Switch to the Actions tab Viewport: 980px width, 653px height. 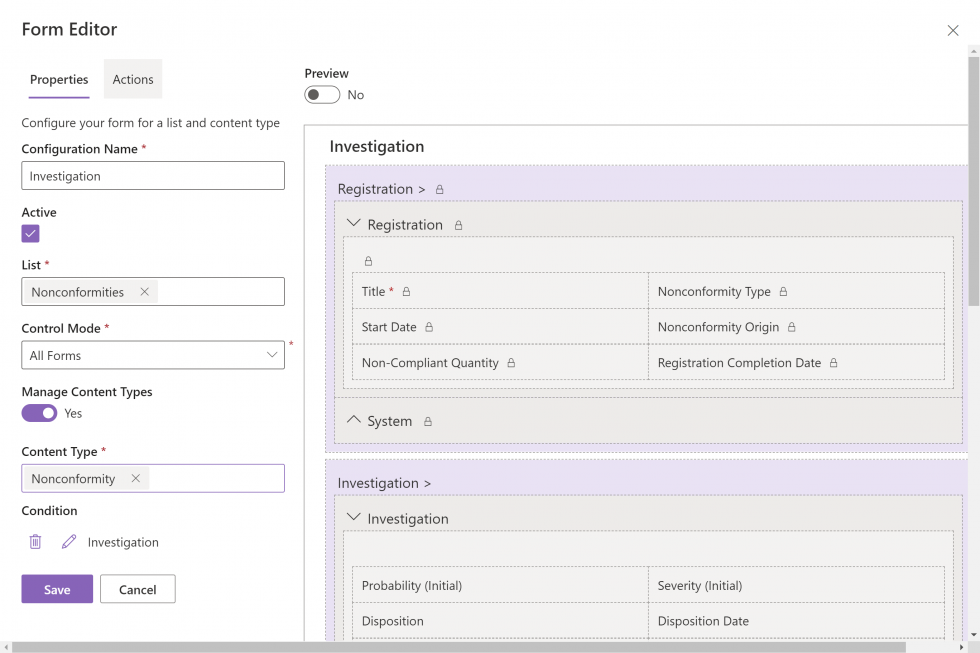[133, 78]
